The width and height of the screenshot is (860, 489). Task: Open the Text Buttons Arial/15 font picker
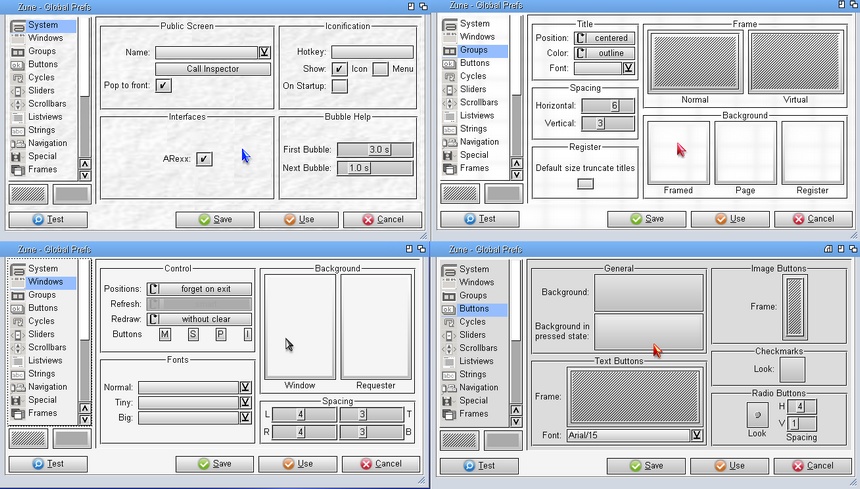coord(697,436)
